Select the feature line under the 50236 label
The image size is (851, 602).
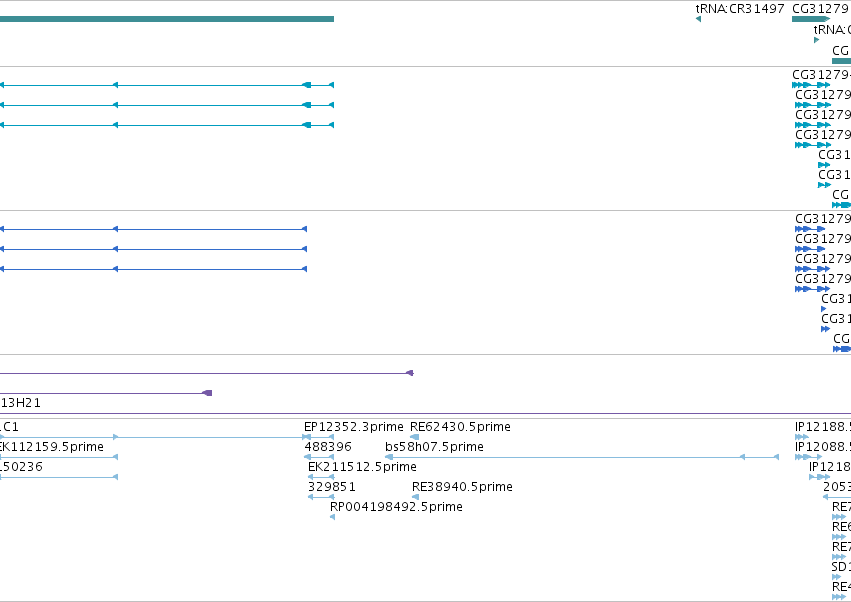[59, 477]
